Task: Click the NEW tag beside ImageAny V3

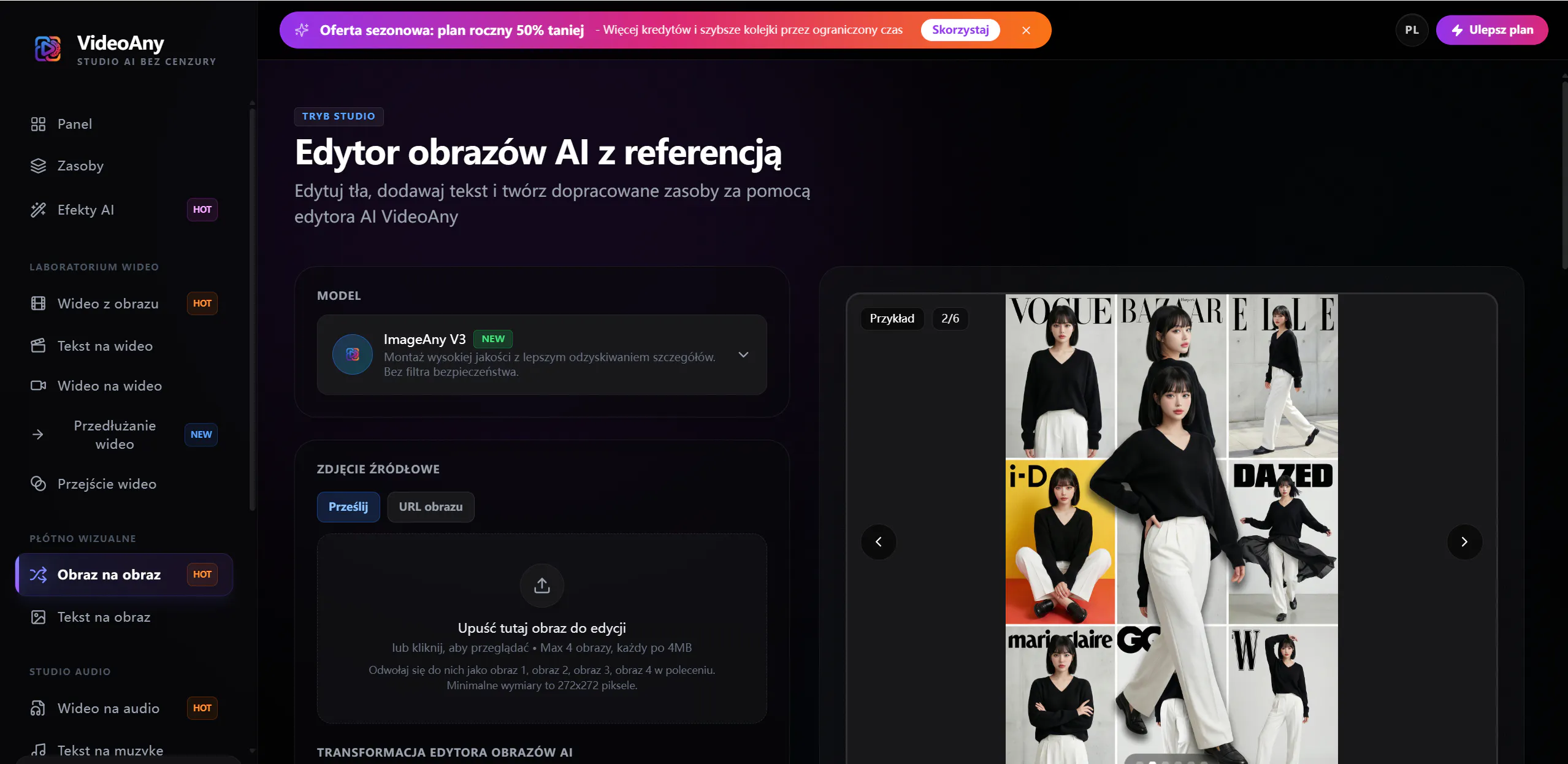Action: point(493,339)
